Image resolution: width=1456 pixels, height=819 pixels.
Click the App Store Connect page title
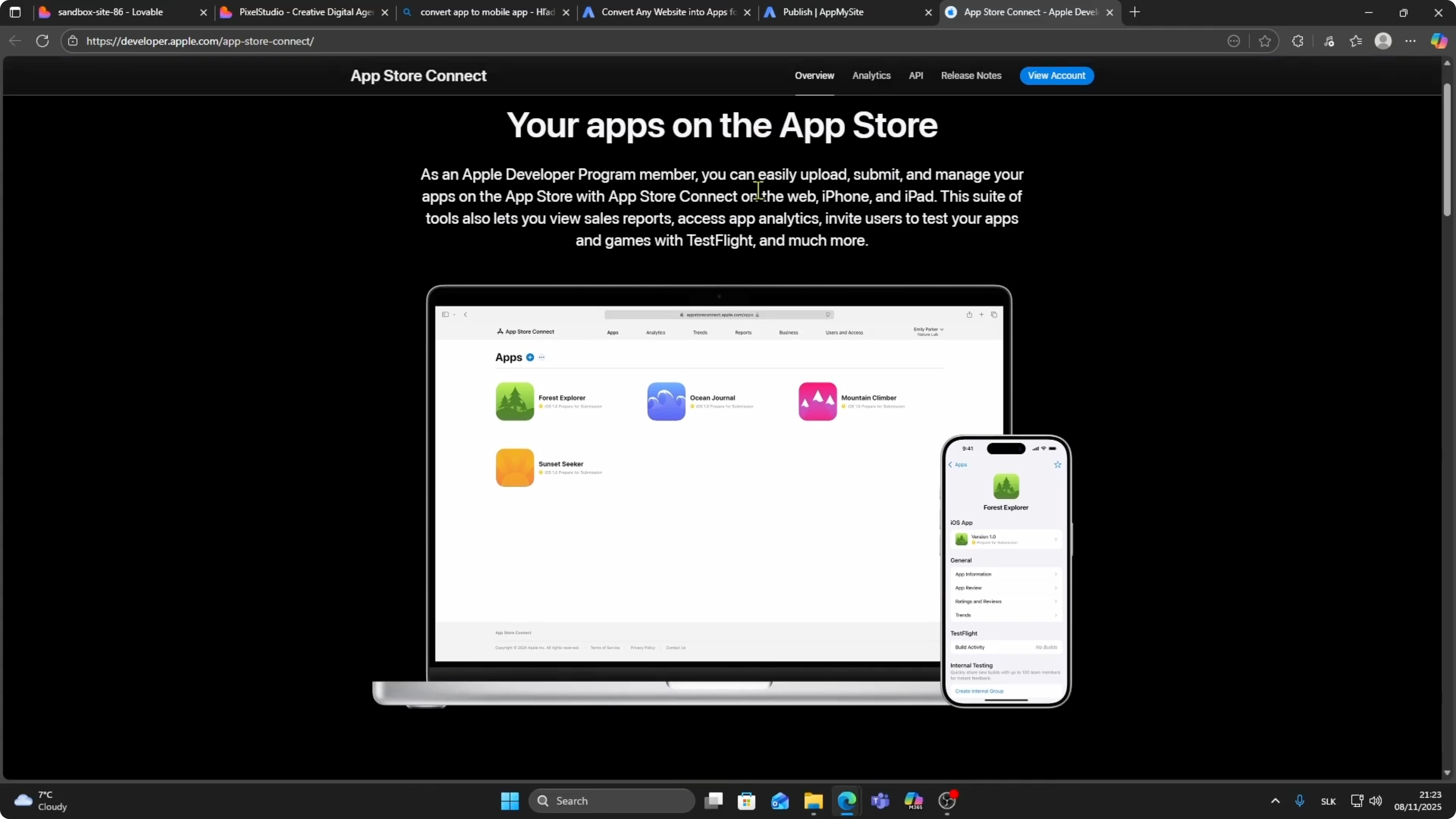click(x=418, y=76)
